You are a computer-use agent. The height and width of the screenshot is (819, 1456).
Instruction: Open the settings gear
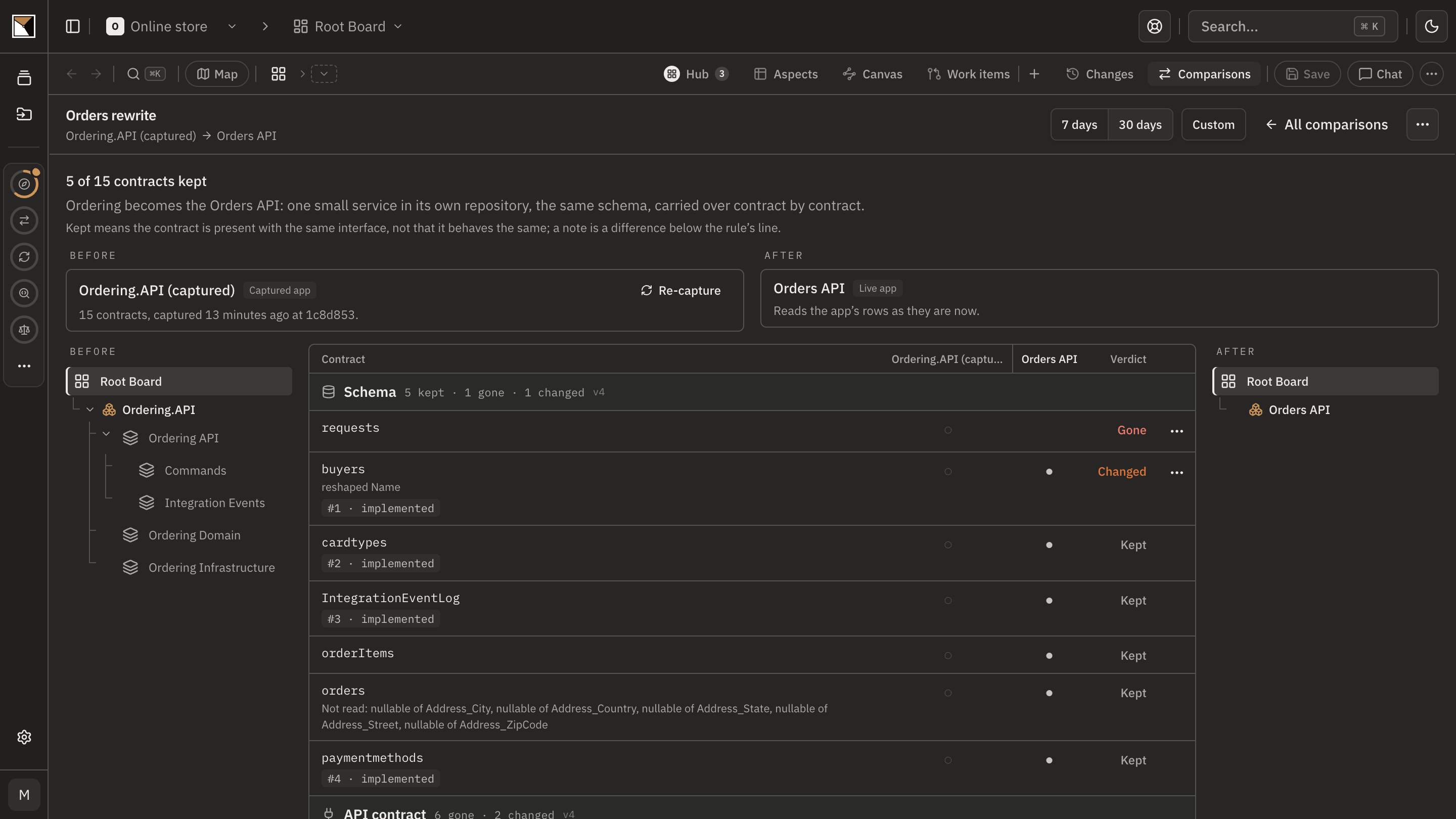[x=24, y=737]
